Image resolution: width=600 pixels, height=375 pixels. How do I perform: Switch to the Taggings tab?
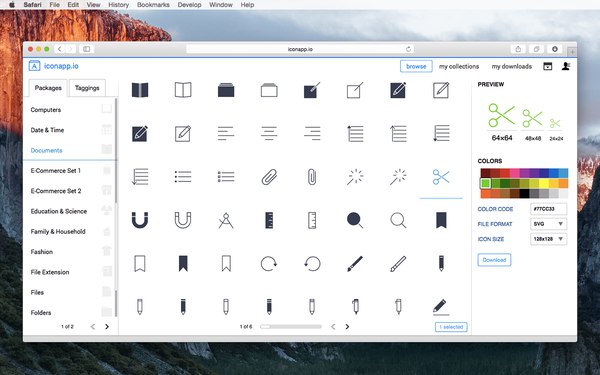pos(87,88)
